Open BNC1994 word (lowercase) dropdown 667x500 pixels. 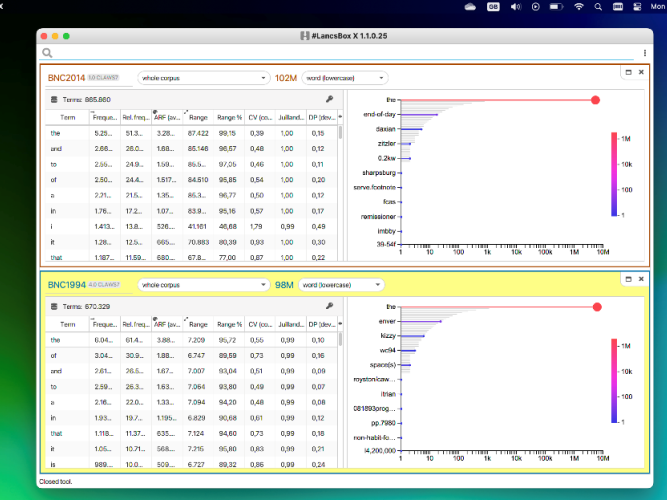342,285
